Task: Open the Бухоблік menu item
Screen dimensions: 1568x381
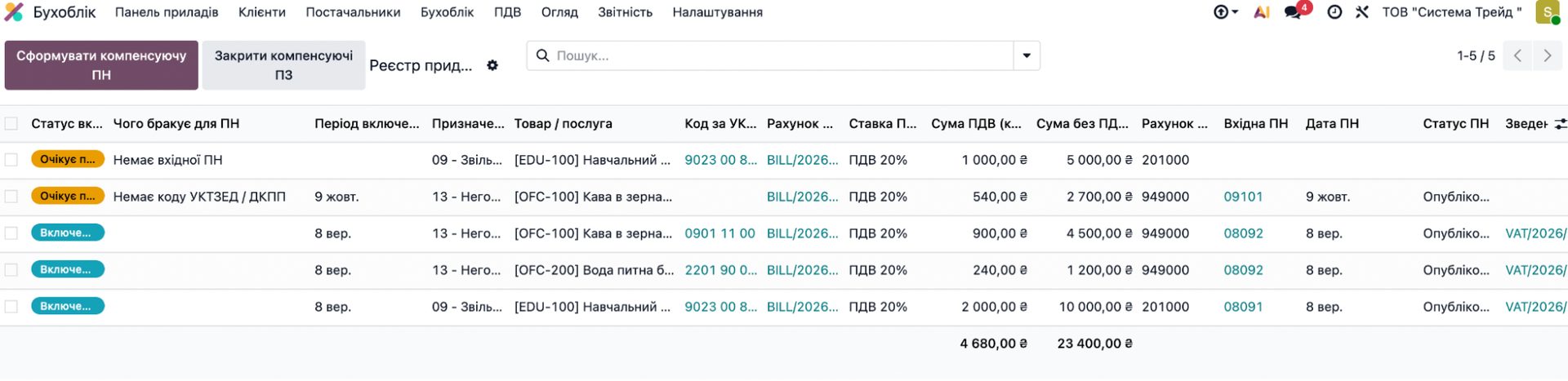Action: (x=447, y=12)
